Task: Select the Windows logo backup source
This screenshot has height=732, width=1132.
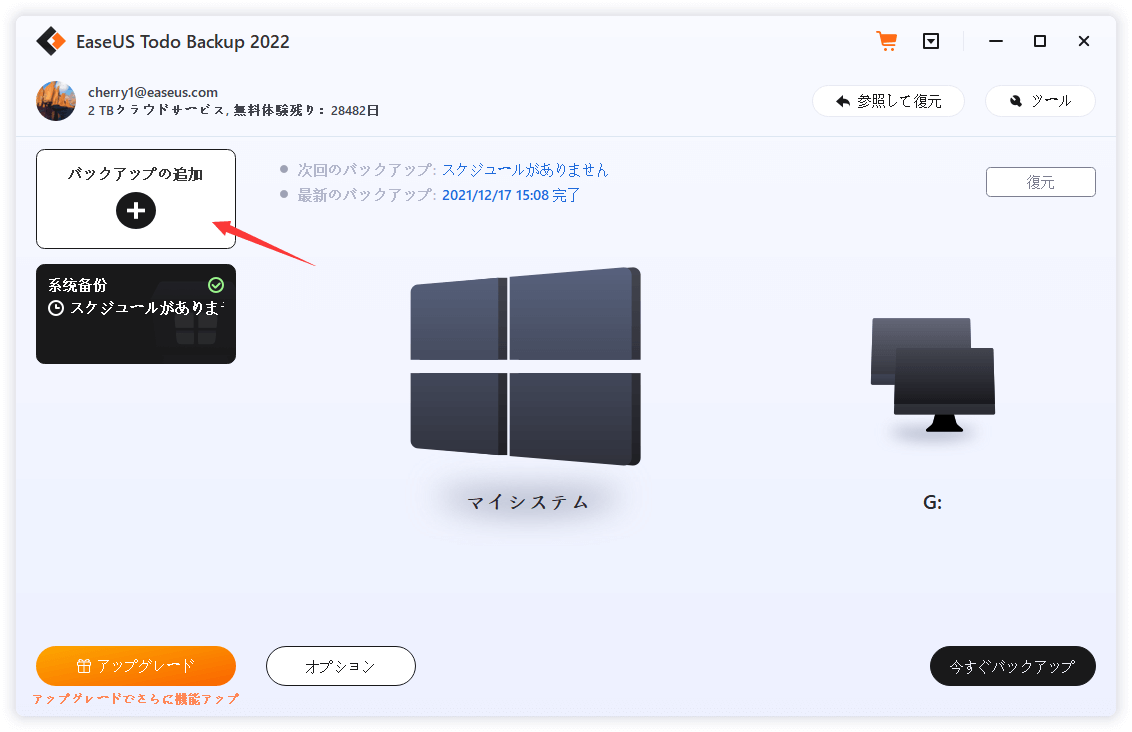Action: [x=525, y=365]
